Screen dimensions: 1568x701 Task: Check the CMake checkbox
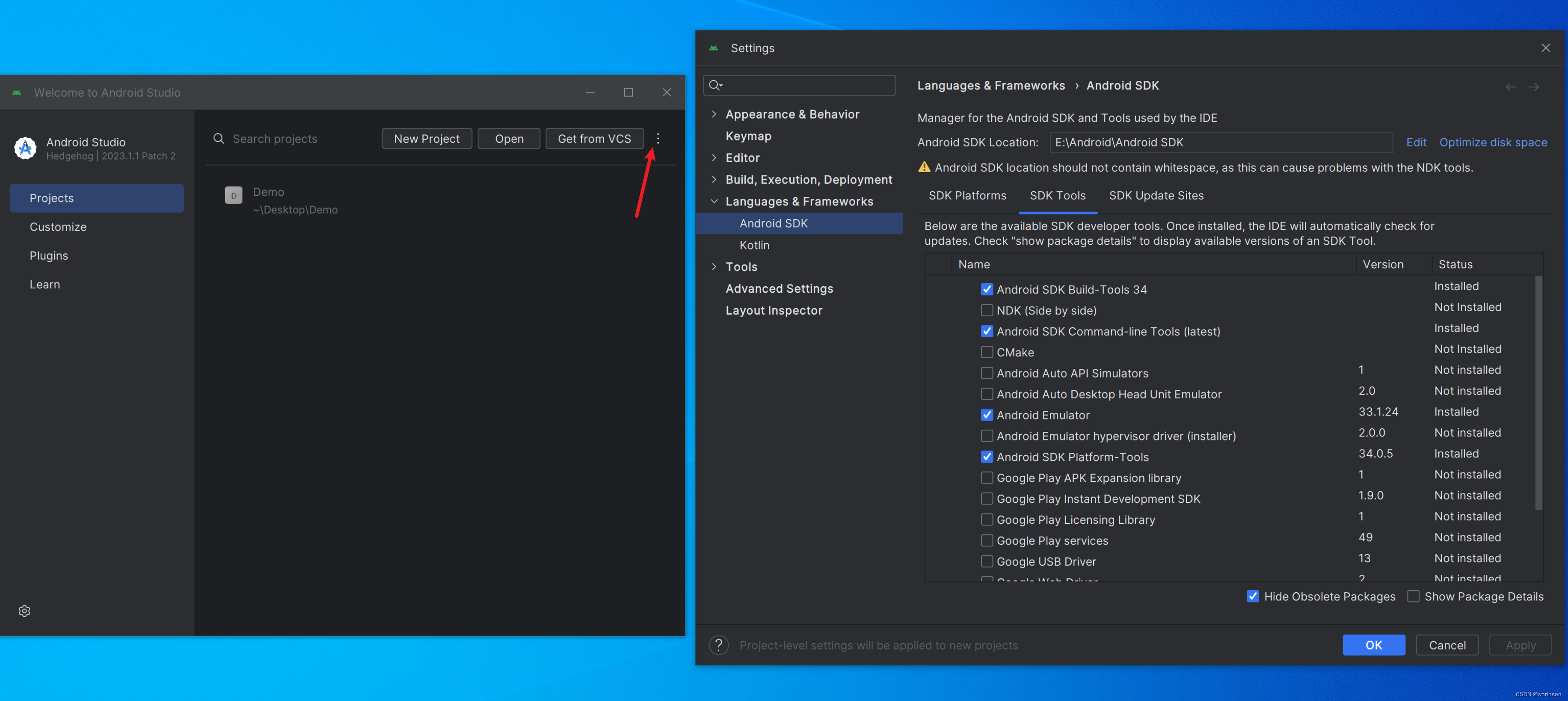[987, 352]
